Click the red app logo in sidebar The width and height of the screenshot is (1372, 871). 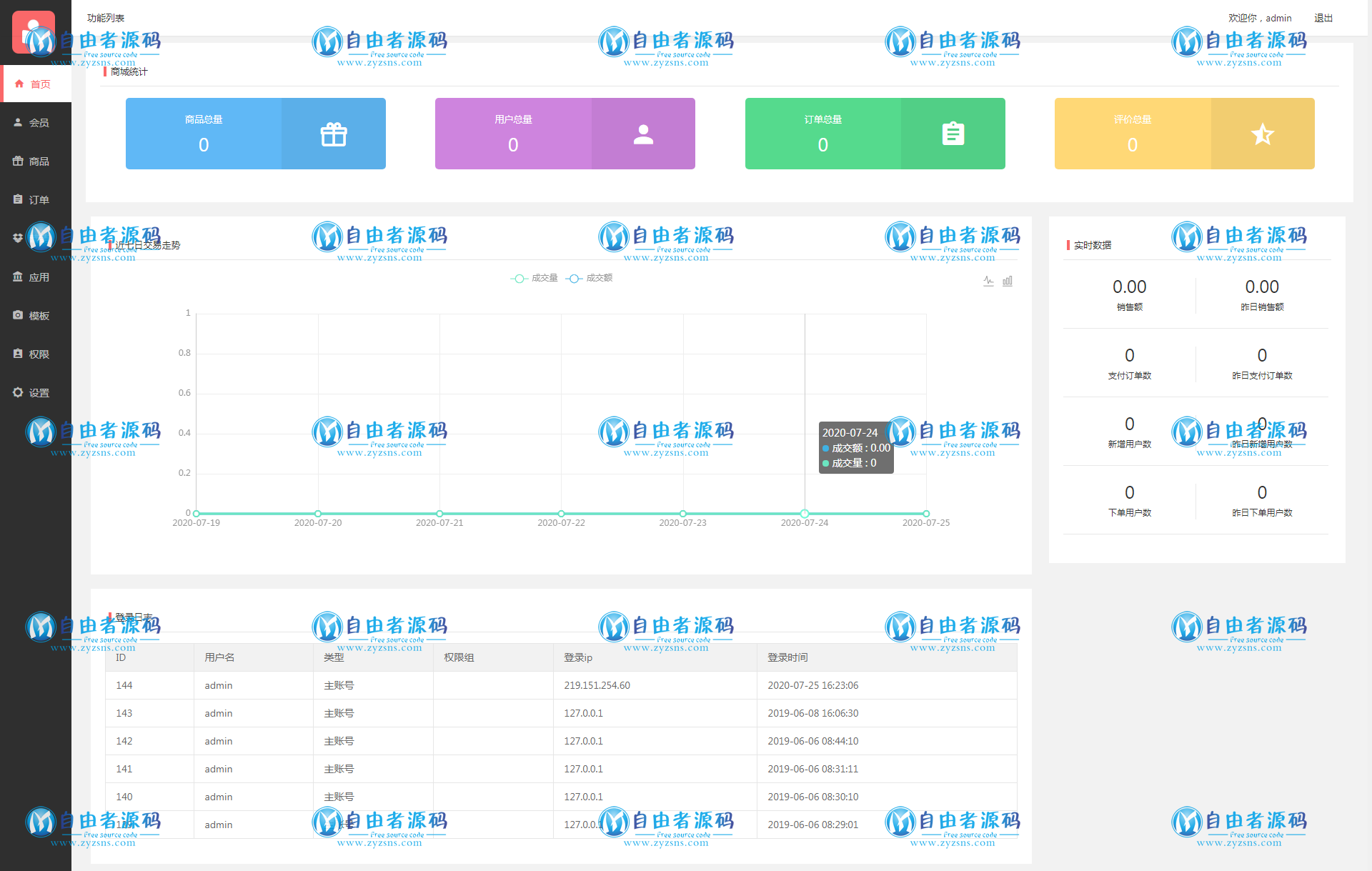(x=34, y=31)
